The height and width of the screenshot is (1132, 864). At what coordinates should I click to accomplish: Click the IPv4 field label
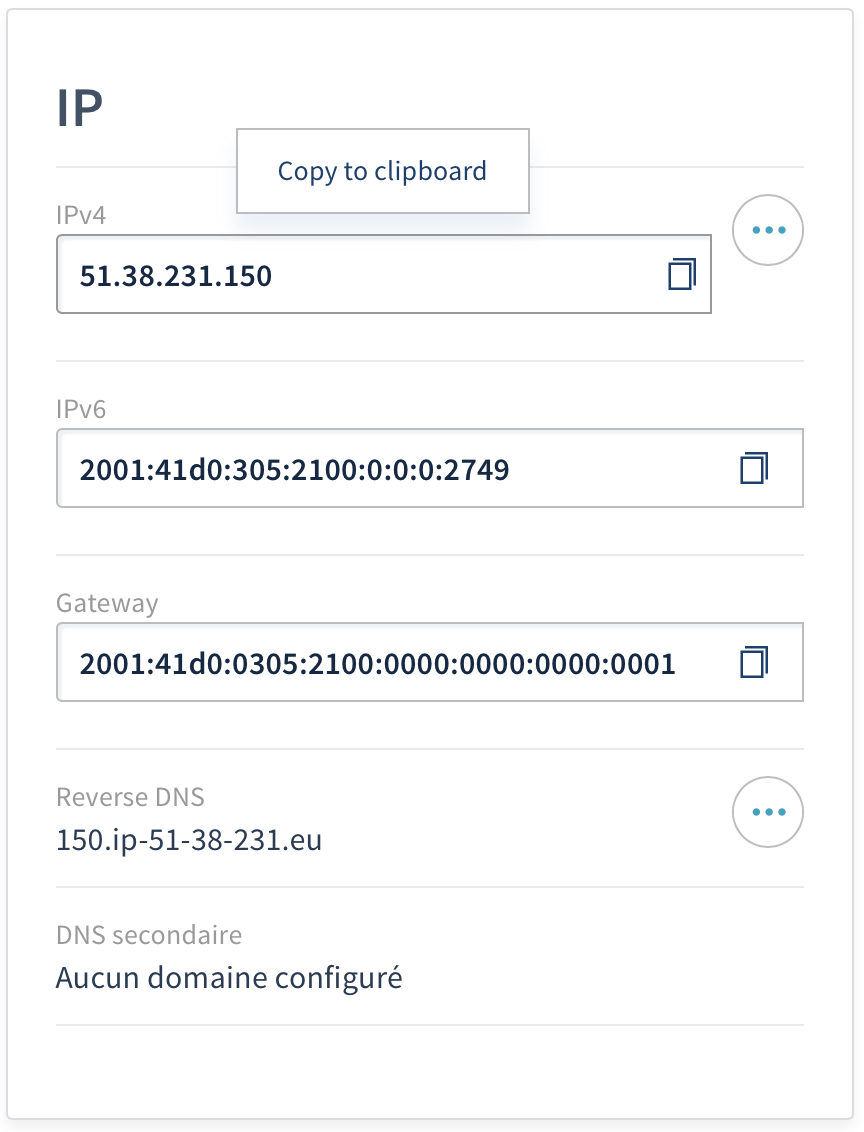point(81,214)
